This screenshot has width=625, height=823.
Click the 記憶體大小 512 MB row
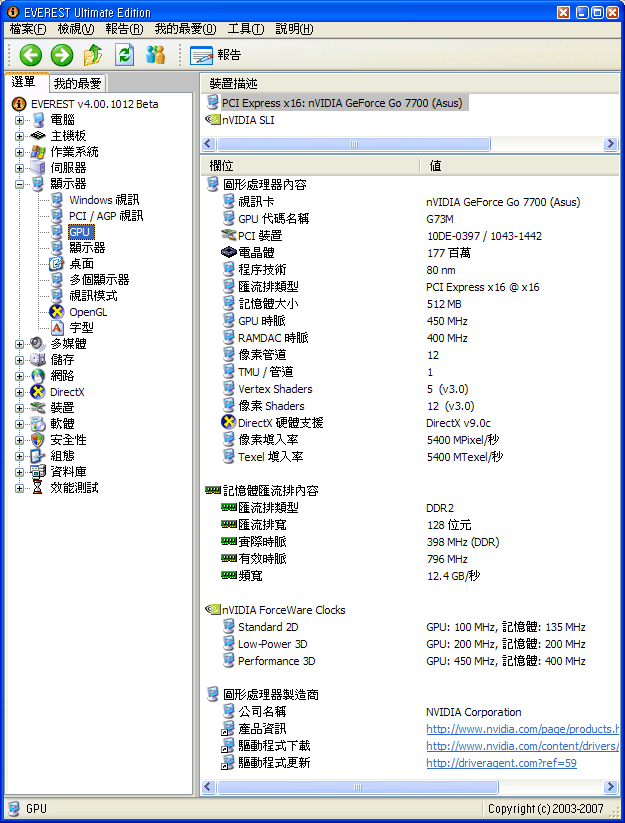point(409,304)
